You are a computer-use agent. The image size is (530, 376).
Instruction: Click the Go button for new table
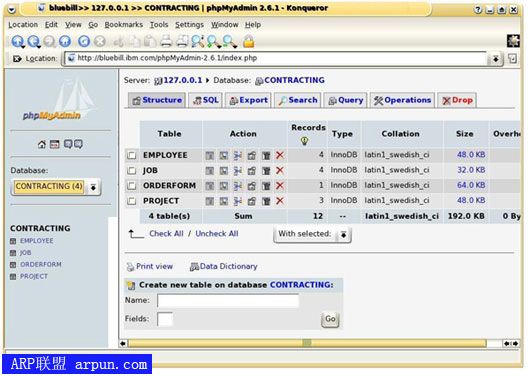(x=330, y=319)
